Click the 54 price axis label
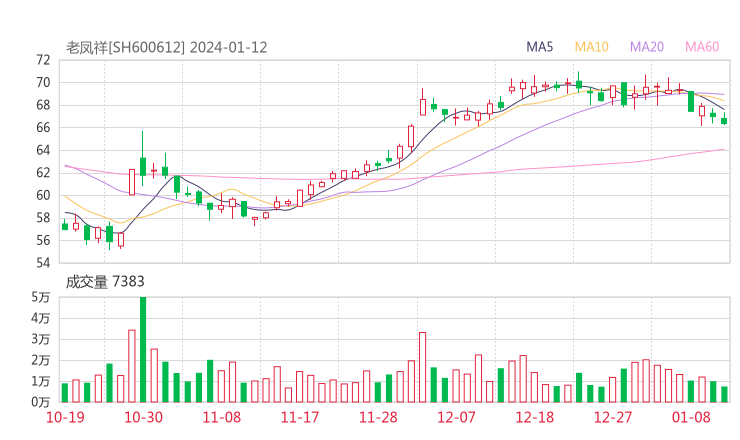Image resolution: width=740 pixels, height=440 pixels. pyautogui.click(x=43, y=262)
